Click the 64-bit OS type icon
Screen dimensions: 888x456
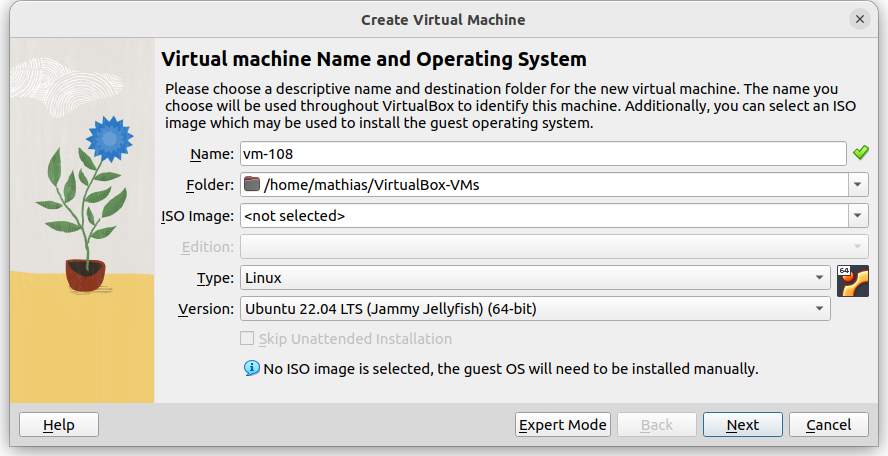tap(852, 282)
